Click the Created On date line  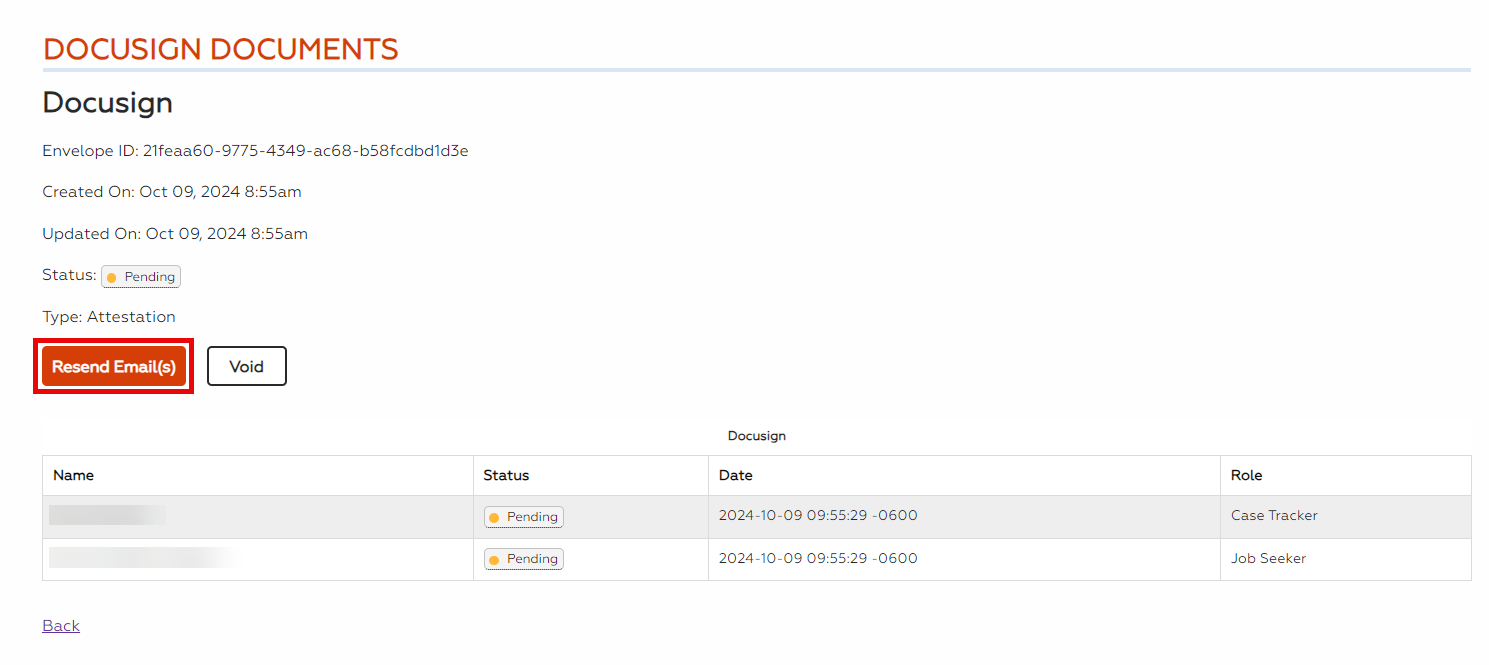point(172,192)
